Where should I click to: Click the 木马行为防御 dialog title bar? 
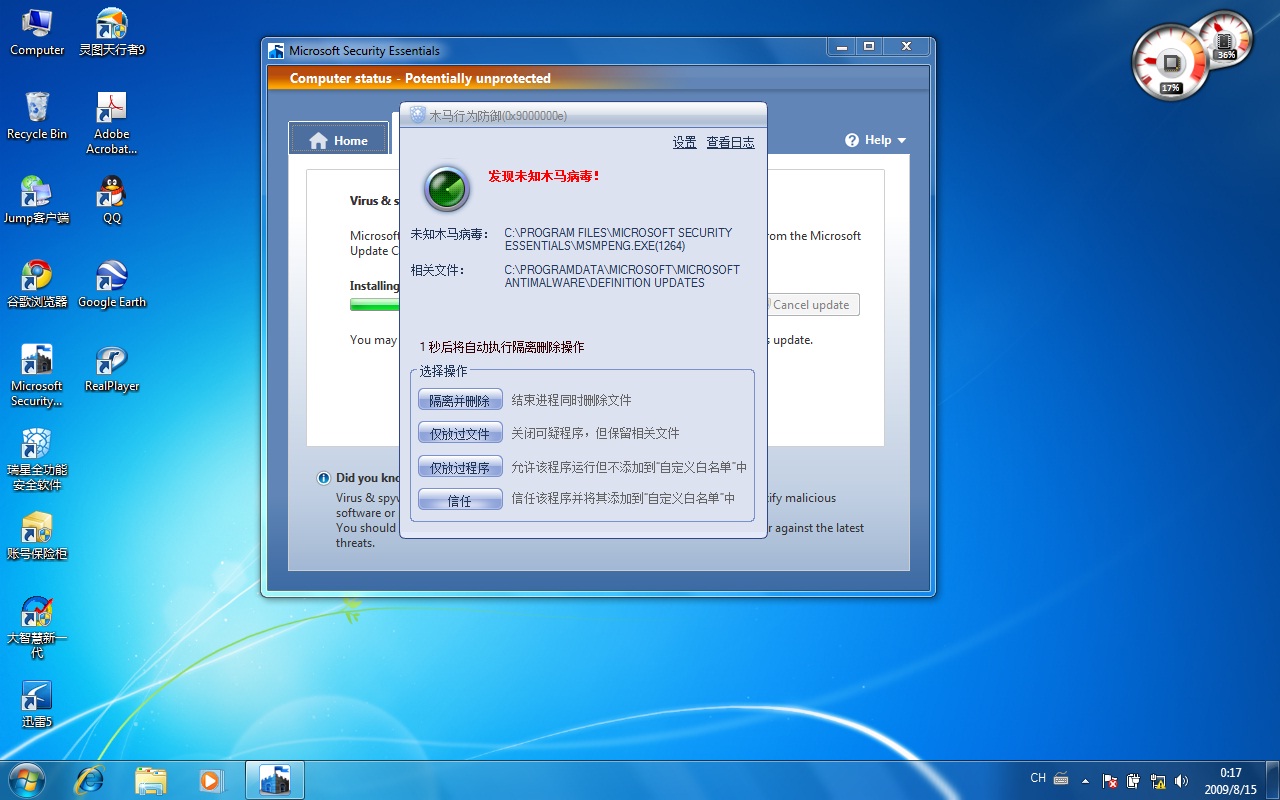click(x=583, y=115)
